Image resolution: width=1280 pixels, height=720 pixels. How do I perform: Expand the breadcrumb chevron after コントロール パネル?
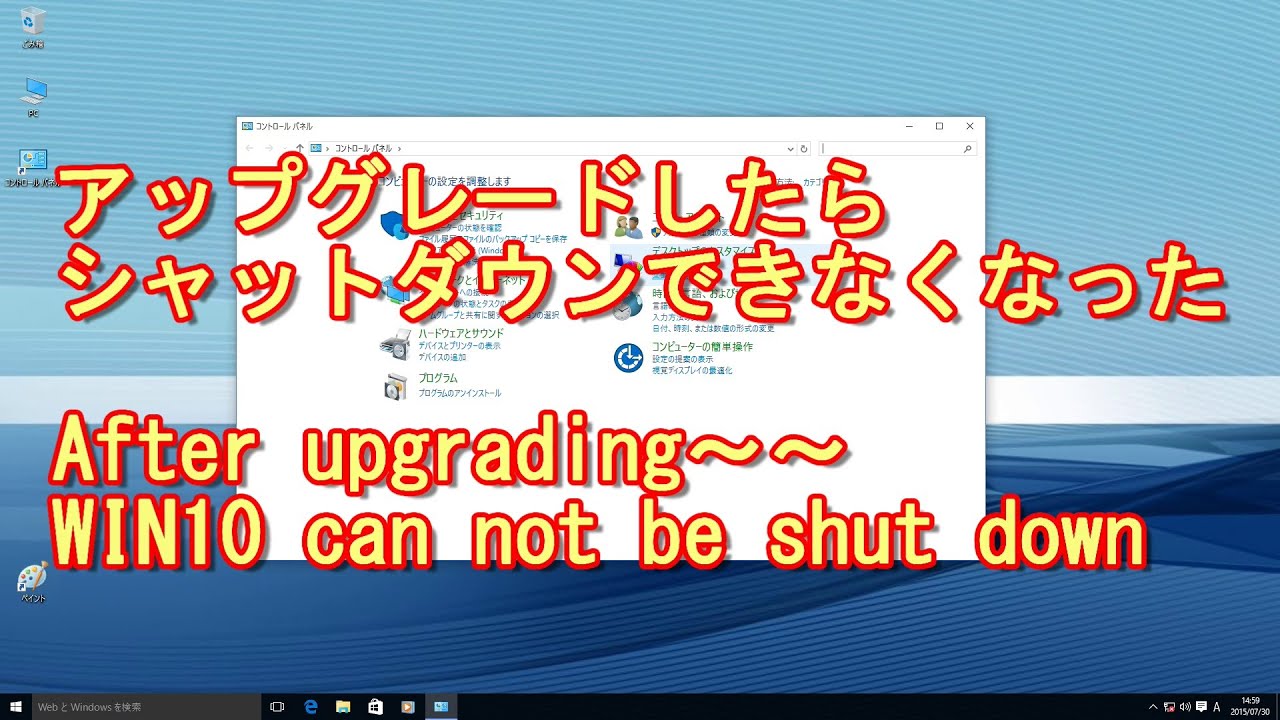tap(399, 148)
